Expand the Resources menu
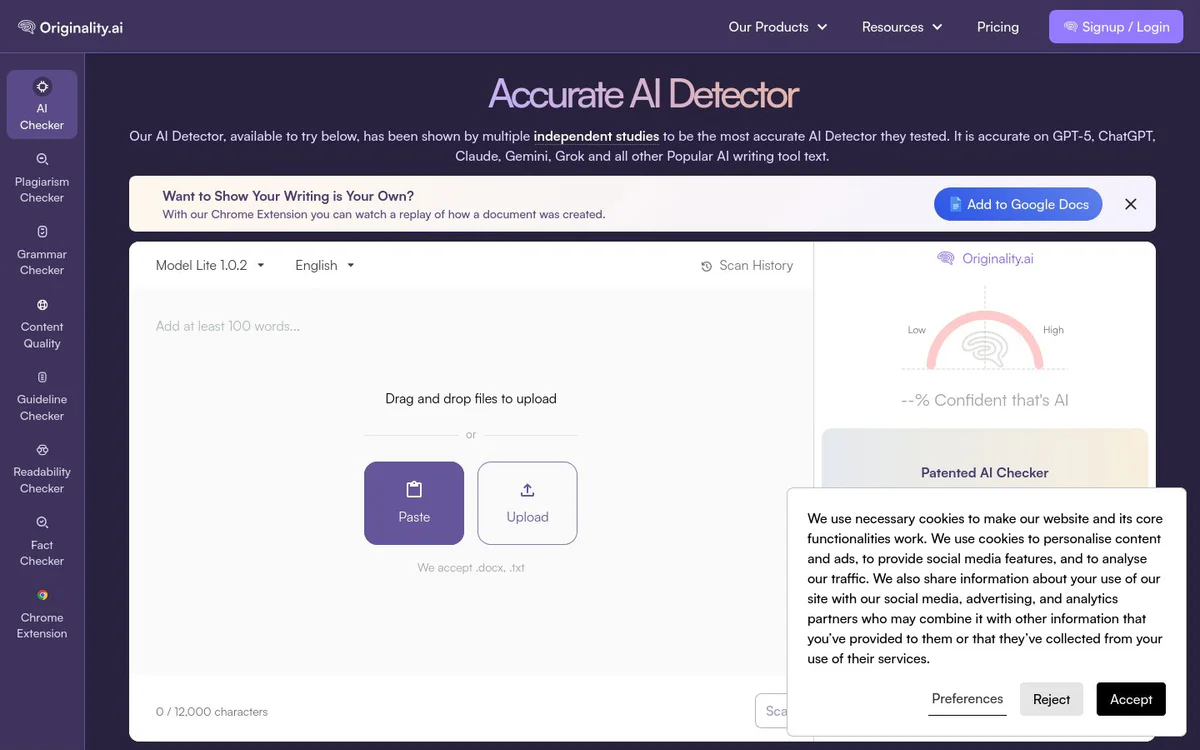1200x750 pixels. pos(902,27)
